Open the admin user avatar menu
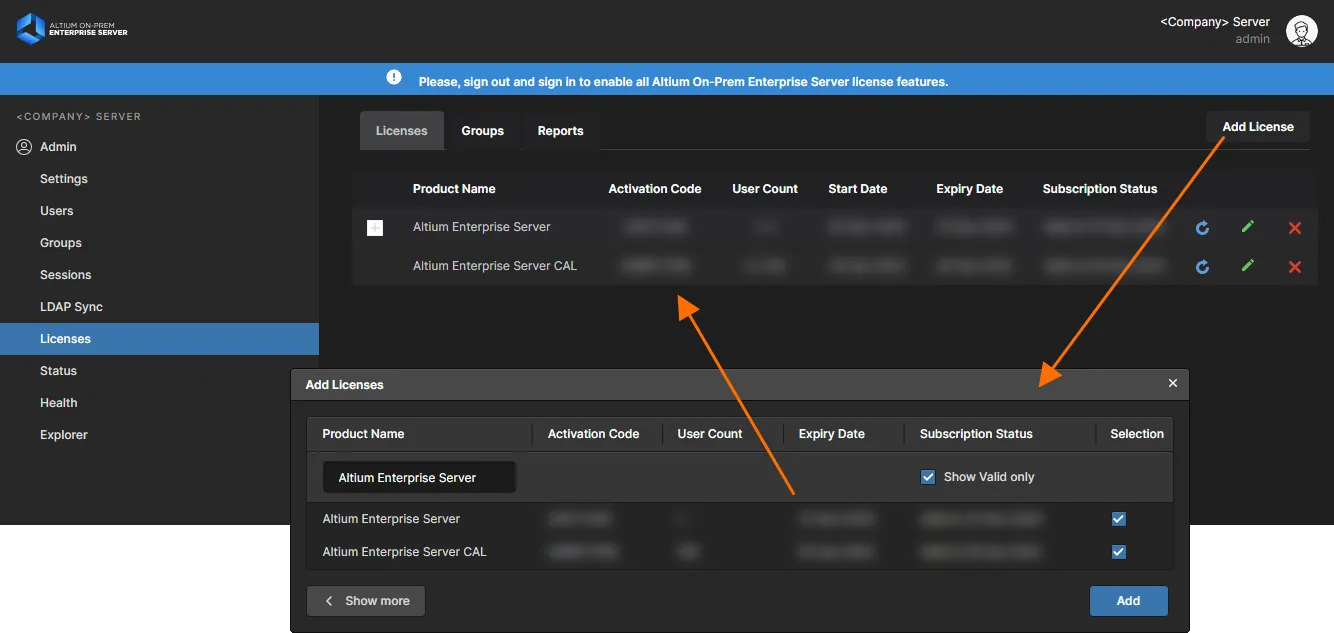1334x633 pixels. click(x=1301, y=31)
